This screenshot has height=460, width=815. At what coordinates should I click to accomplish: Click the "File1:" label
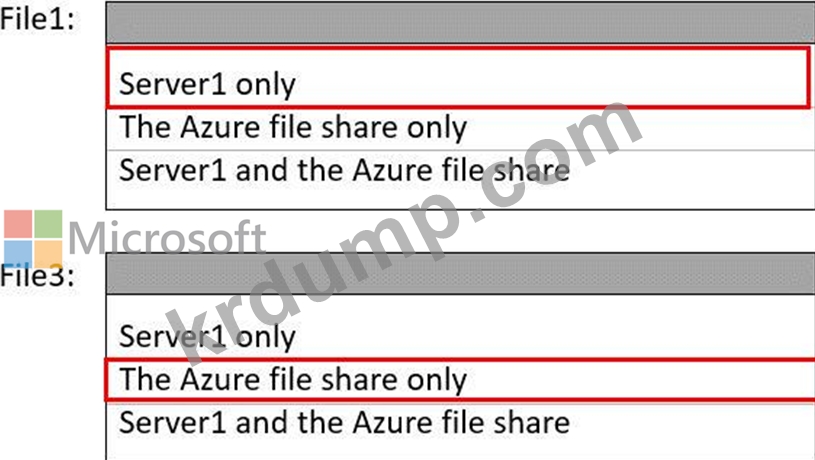point(37,20)
